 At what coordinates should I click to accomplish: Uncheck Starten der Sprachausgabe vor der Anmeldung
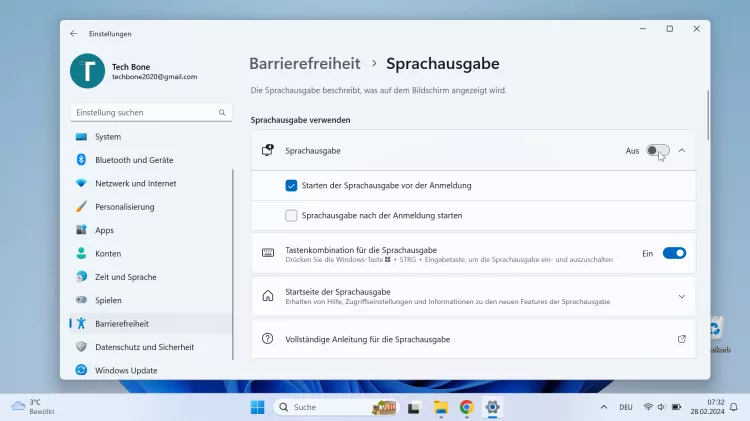[291, 186]
